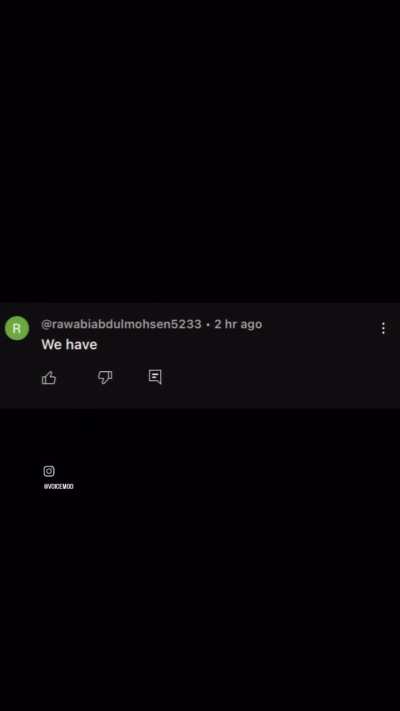The image size is (400, 711).
Task: Toggle the dislike on the "We have" comment
Action: click(x=105, y=377)
